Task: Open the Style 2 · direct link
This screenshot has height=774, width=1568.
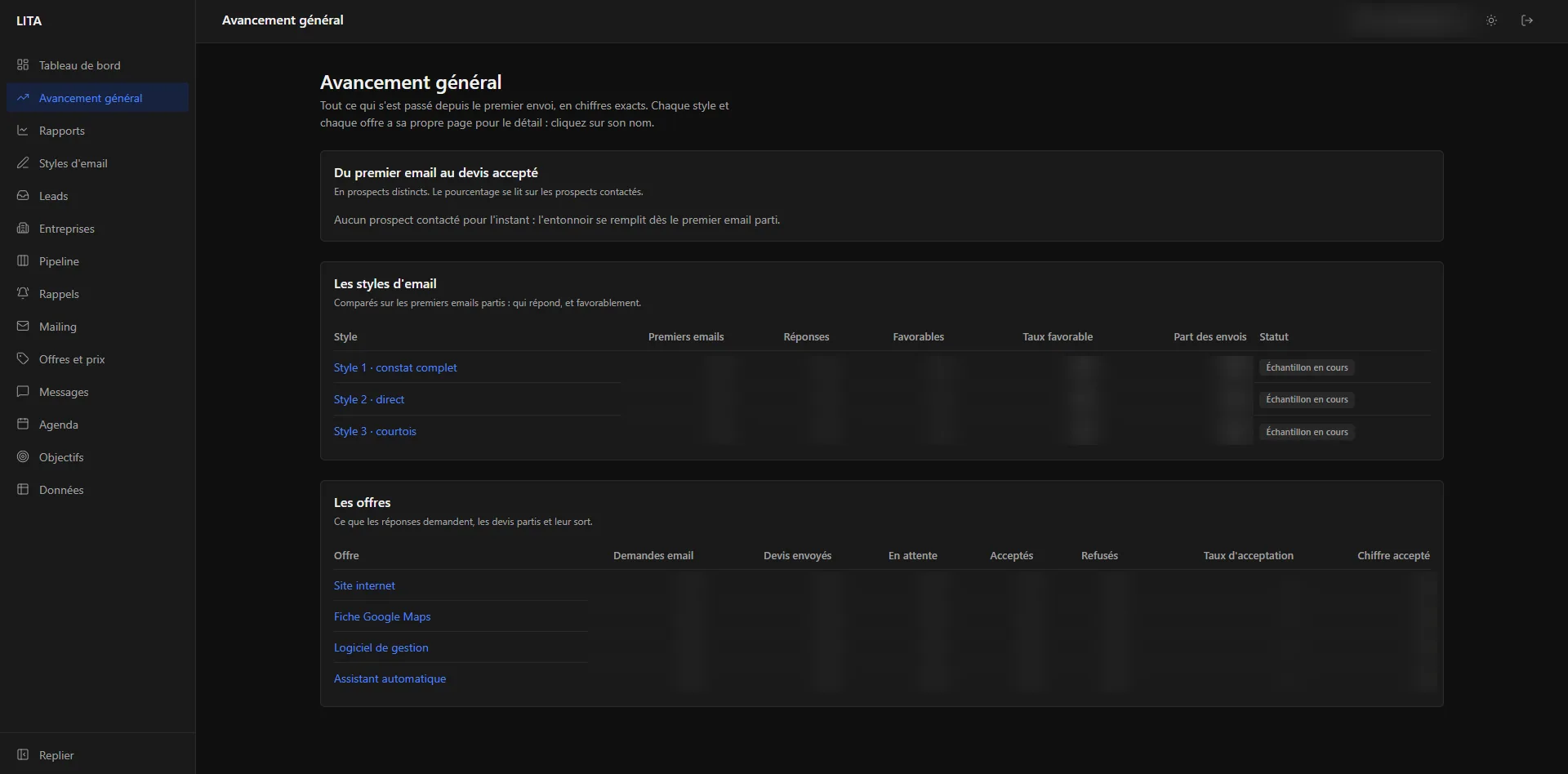Action: click(x=369, y=399)
